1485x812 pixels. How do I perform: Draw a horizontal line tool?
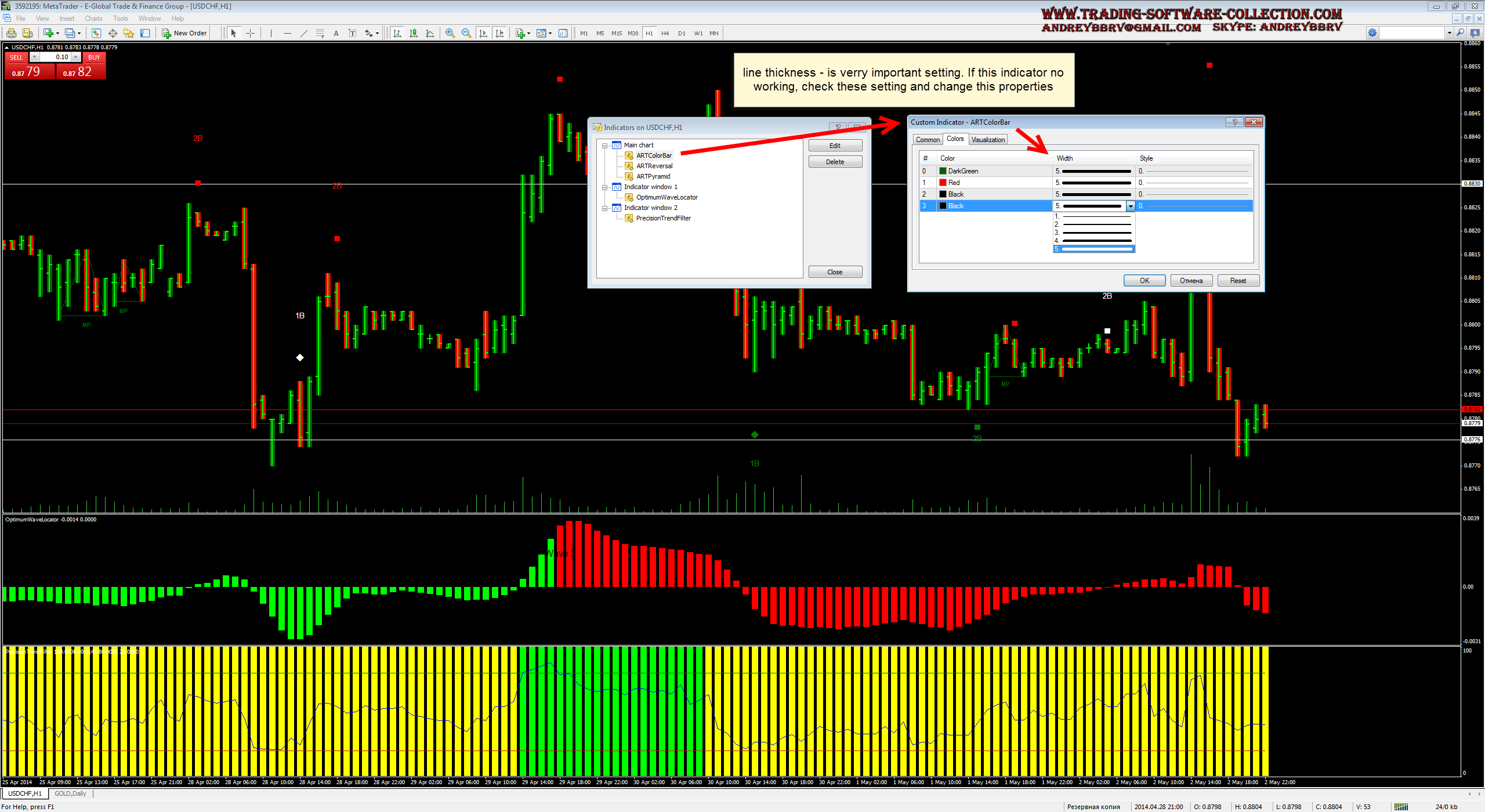pyautogui.click(x=287, y=33)
